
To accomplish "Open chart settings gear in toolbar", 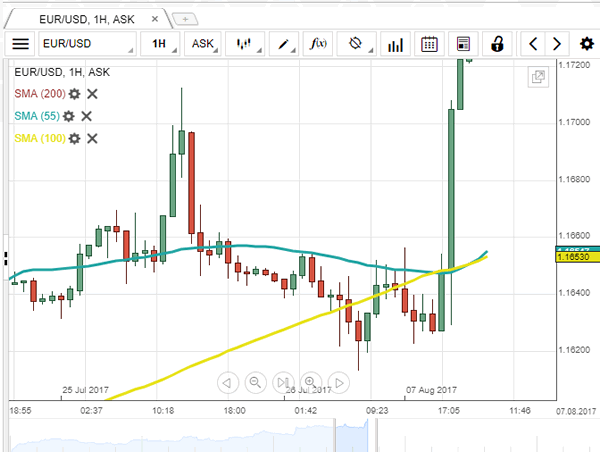I will pyautogui.click(x=587, y=44).
